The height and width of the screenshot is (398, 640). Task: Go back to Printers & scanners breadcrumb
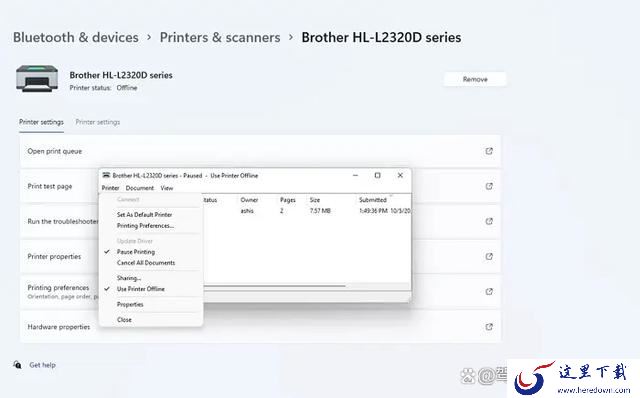[x=220, y=38]
